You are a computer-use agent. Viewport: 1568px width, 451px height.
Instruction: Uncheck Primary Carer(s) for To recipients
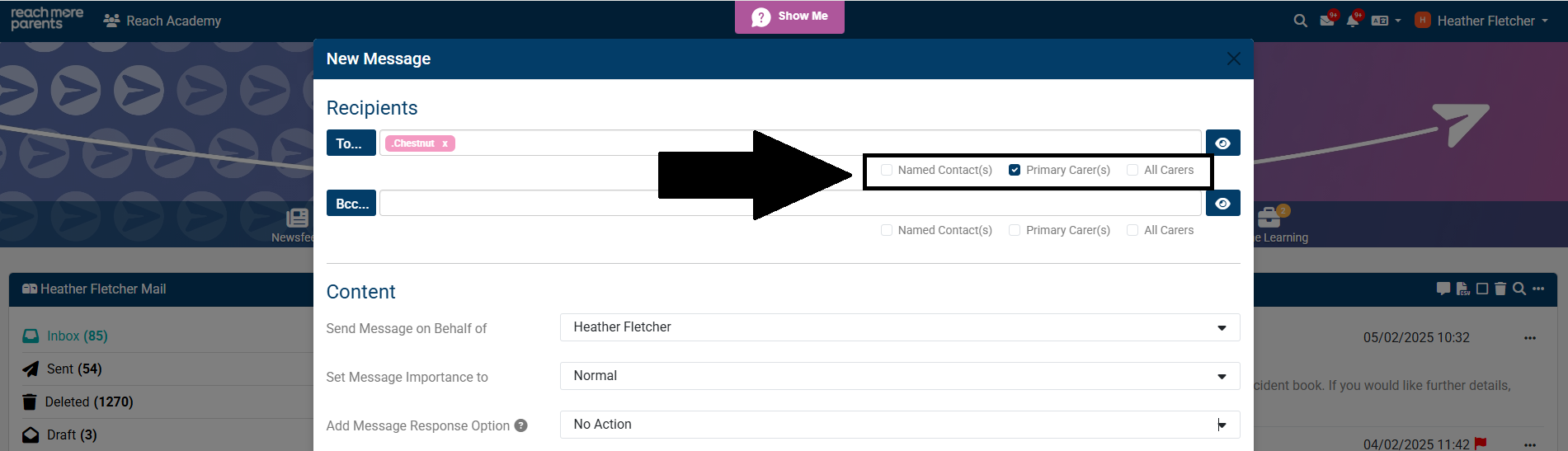tap(1015, 170)
